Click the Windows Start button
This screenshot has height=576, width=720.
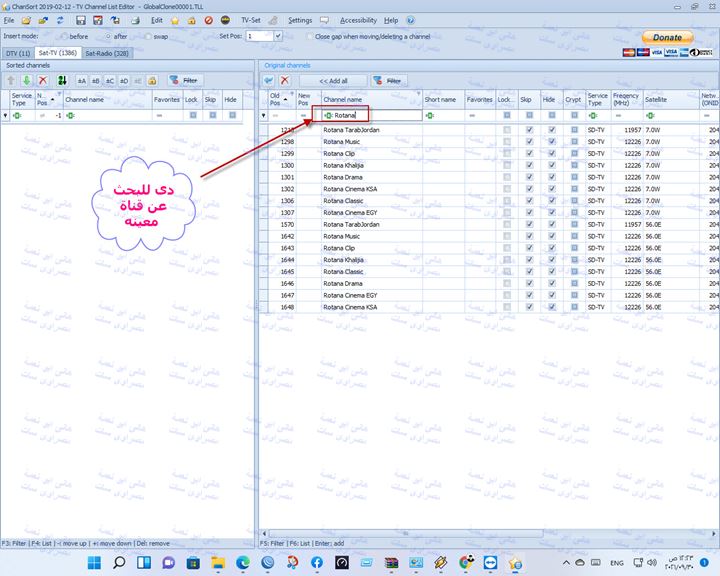(95, 562)
